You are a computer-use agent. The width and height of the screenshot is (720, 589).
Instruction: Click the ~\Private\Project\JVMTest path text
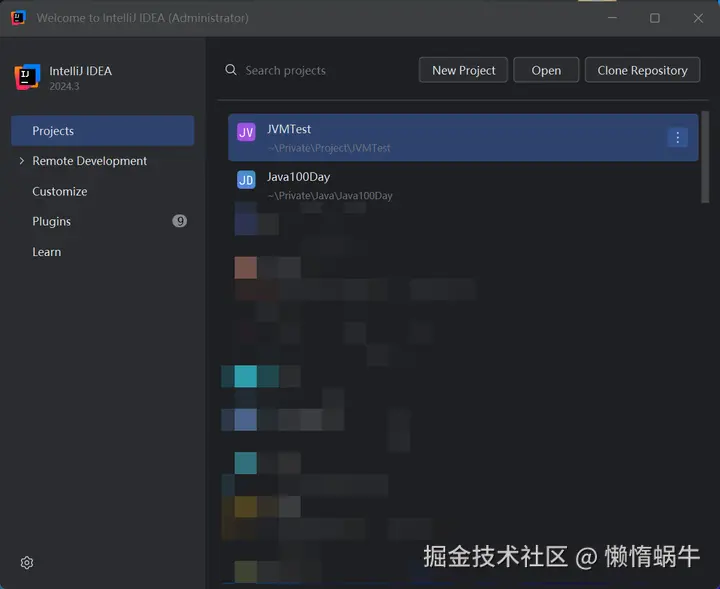coord(329,148)
